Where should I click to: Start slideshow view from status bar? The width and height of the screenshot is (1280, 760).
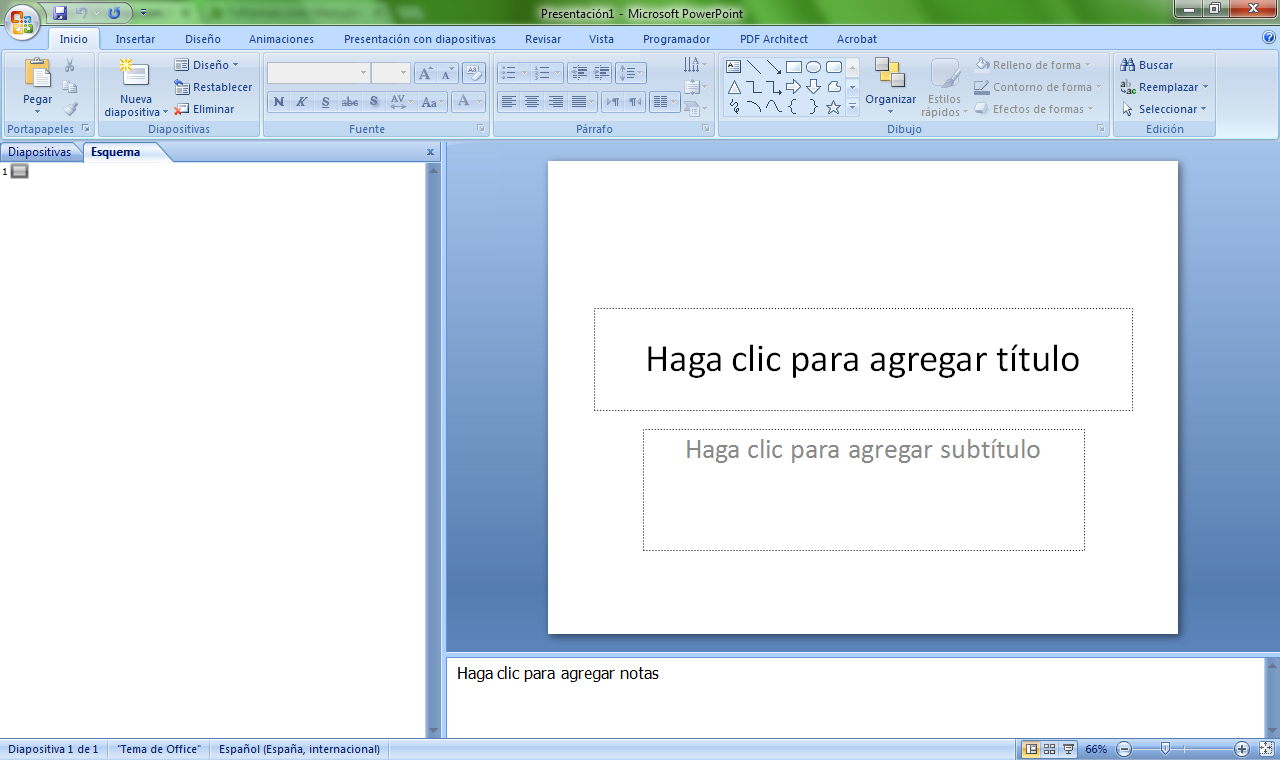[x=1068, y=749]
